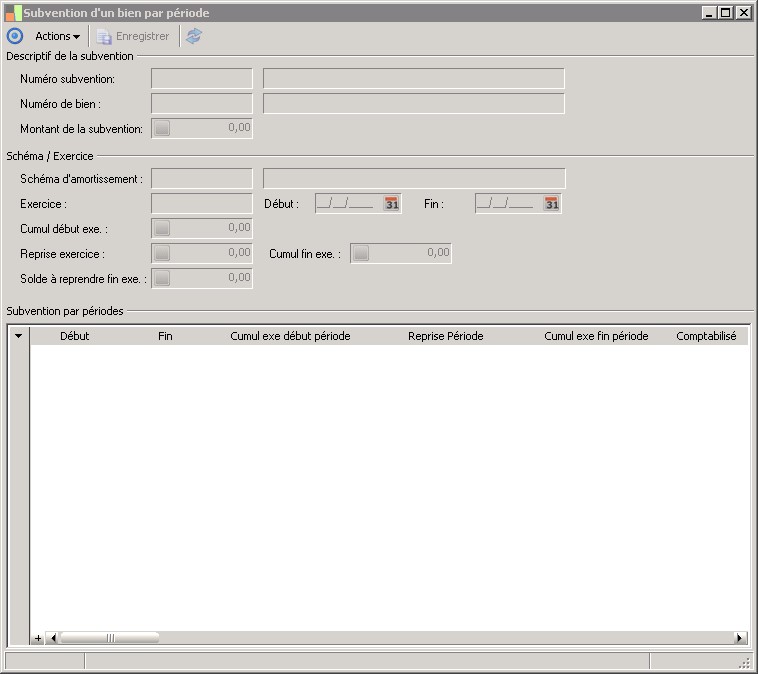Viewport: 758px width, 674px height.
Task: Sort by the Début column header
Action: pos(74,336)
